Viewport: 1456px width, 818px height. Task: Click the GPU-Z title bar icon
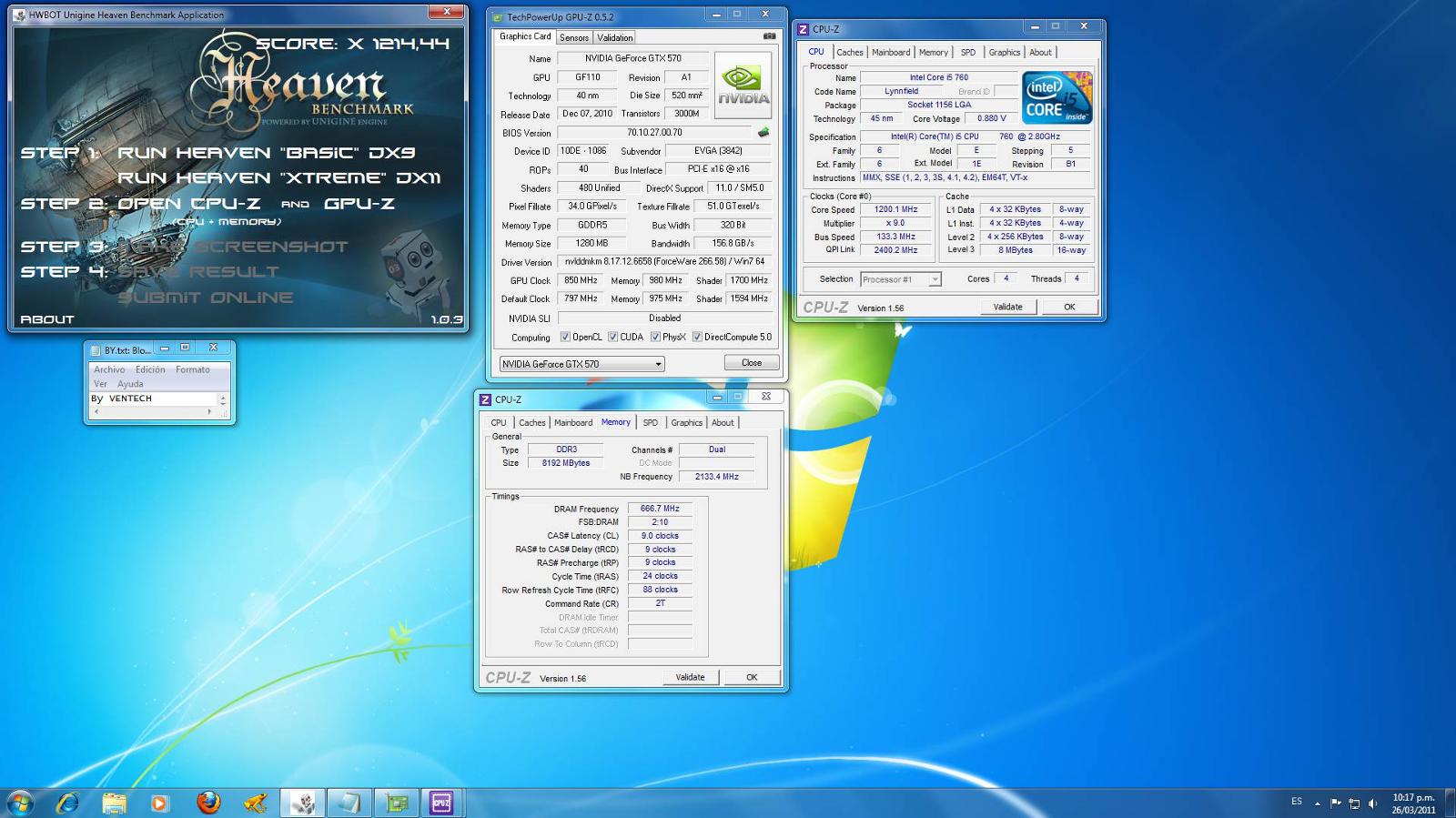tap(498, 16)
